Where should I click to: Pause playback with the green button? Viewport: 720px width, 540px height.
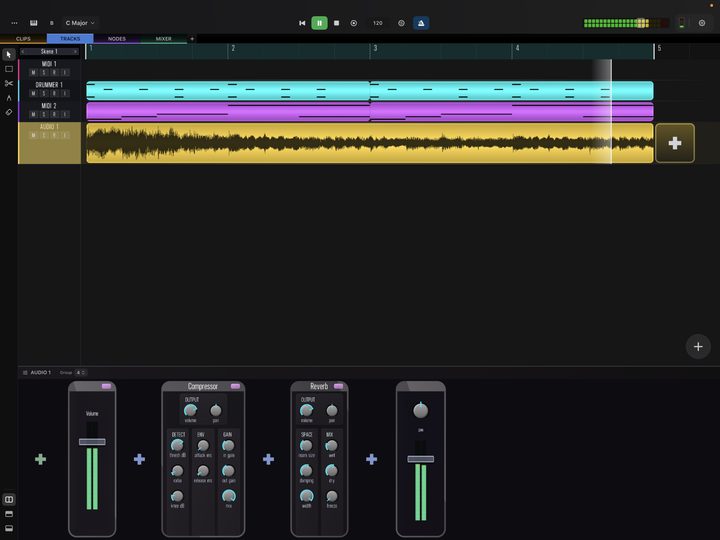click(x=320, y=23)
